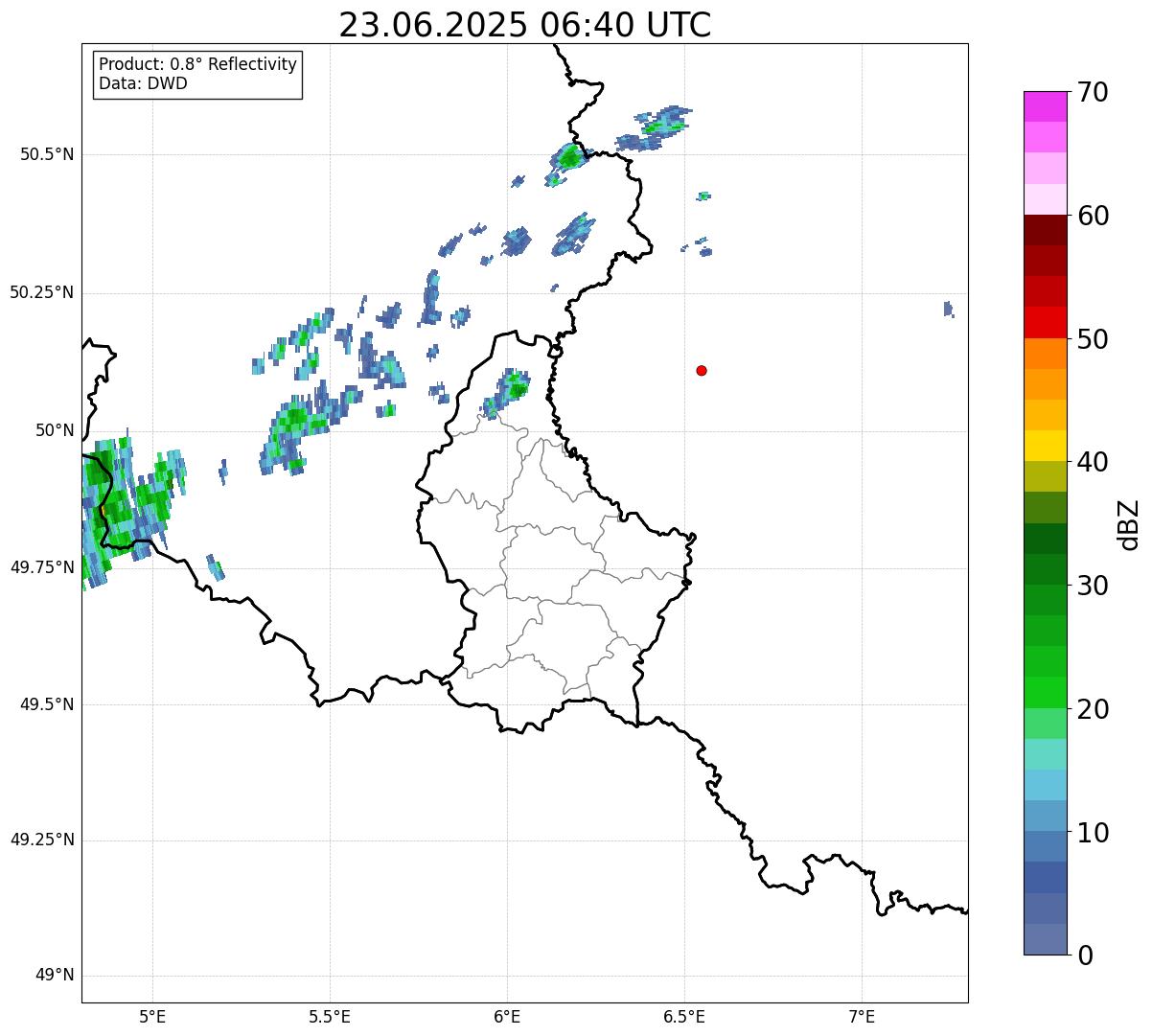This screenshot has height=1036, width=1152.
Task: Click the "6°E" longitude label
Action: click(507, 1017)
